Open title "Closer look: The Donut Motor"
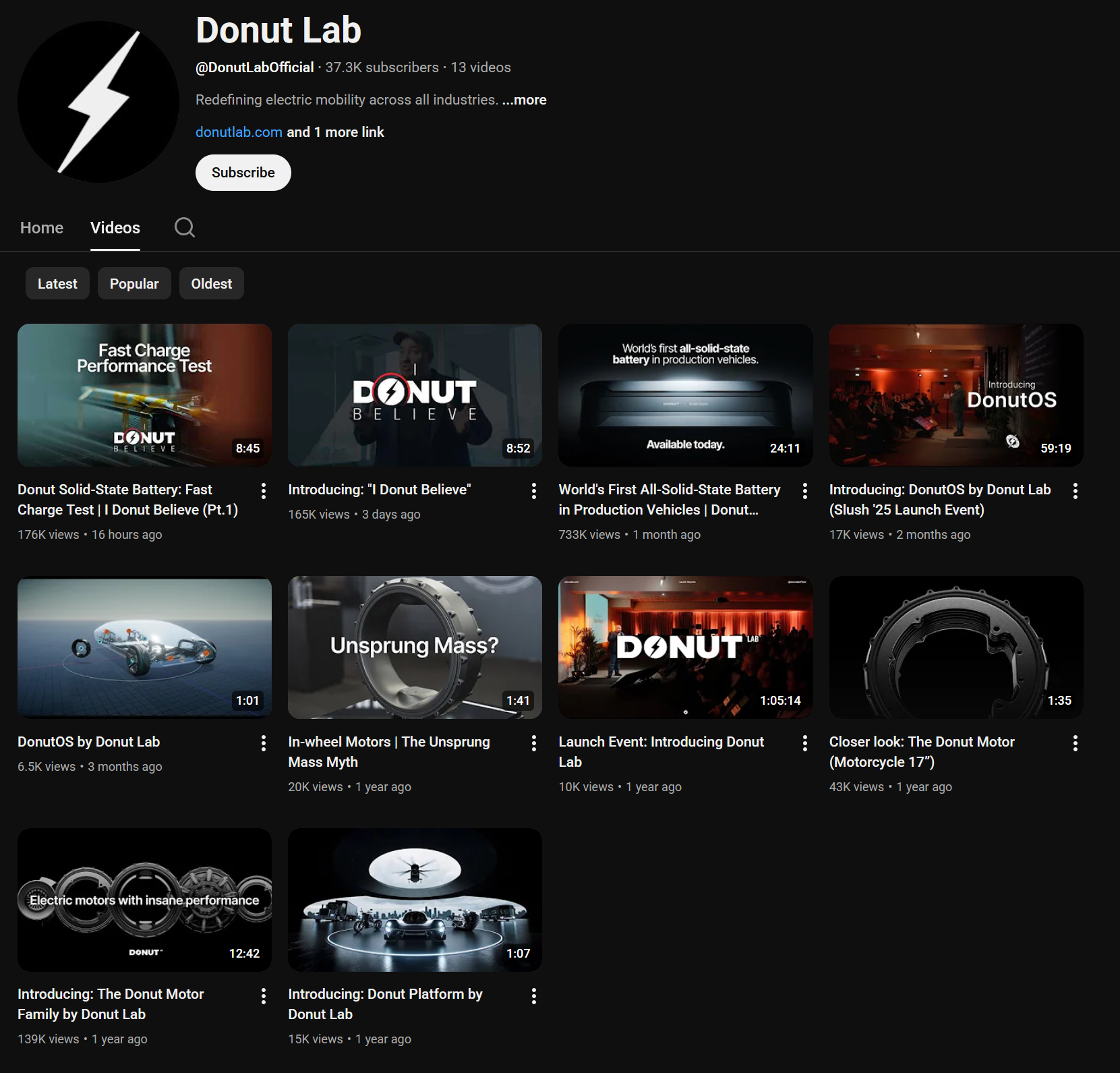 click(x=922, y=752)
